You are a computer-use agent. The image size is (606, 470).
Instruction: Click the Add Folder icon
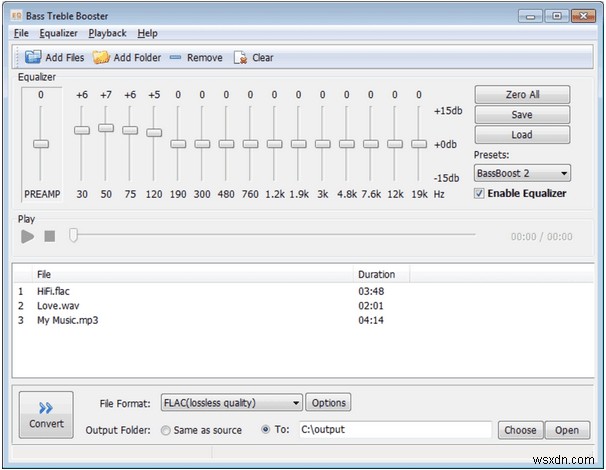101,57
